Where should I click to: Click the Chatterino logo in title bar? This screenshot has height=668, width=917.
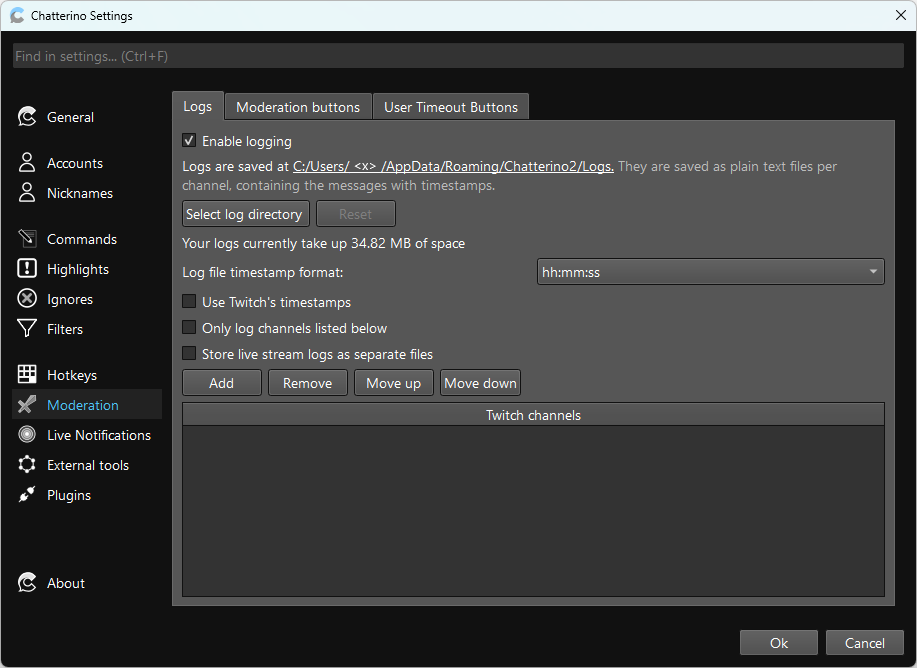point(18,15)
